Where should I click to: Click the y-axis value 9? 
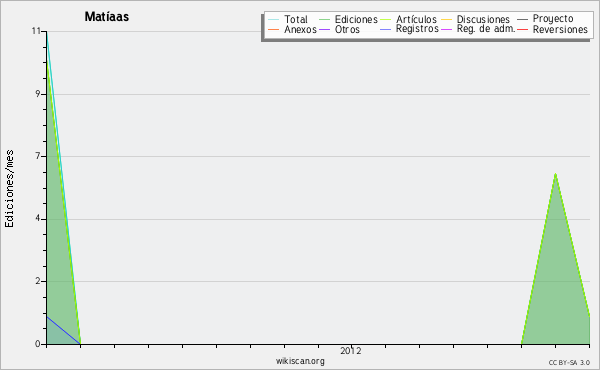pos(38,94)
